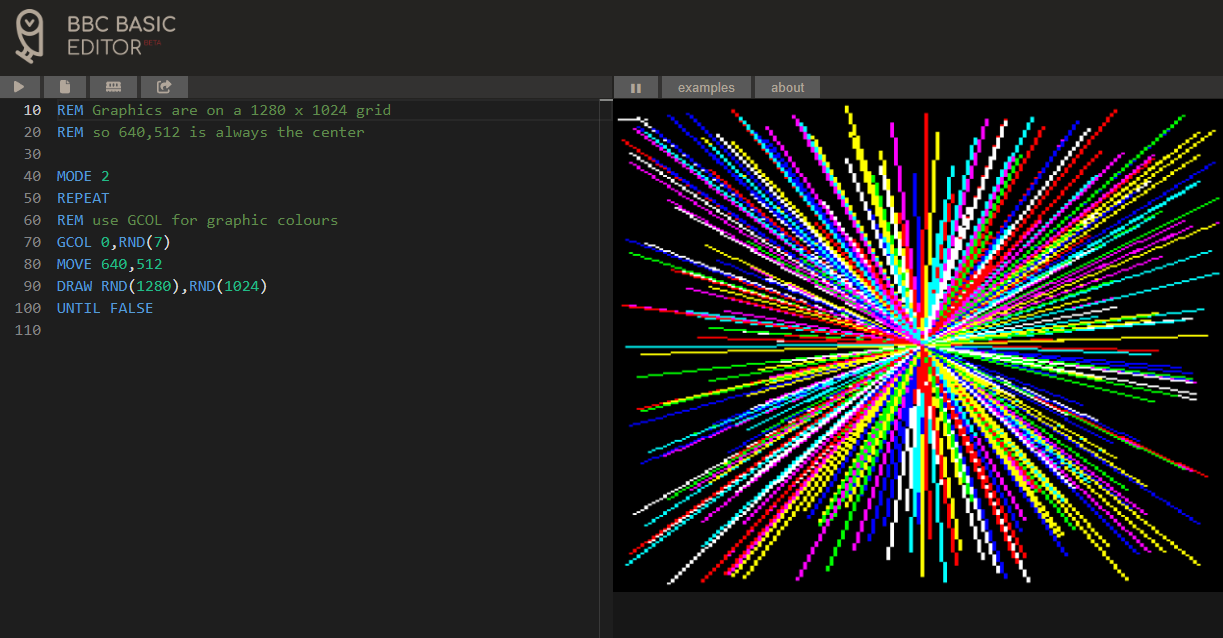Pause the running graphics output

tap(635, 88)
